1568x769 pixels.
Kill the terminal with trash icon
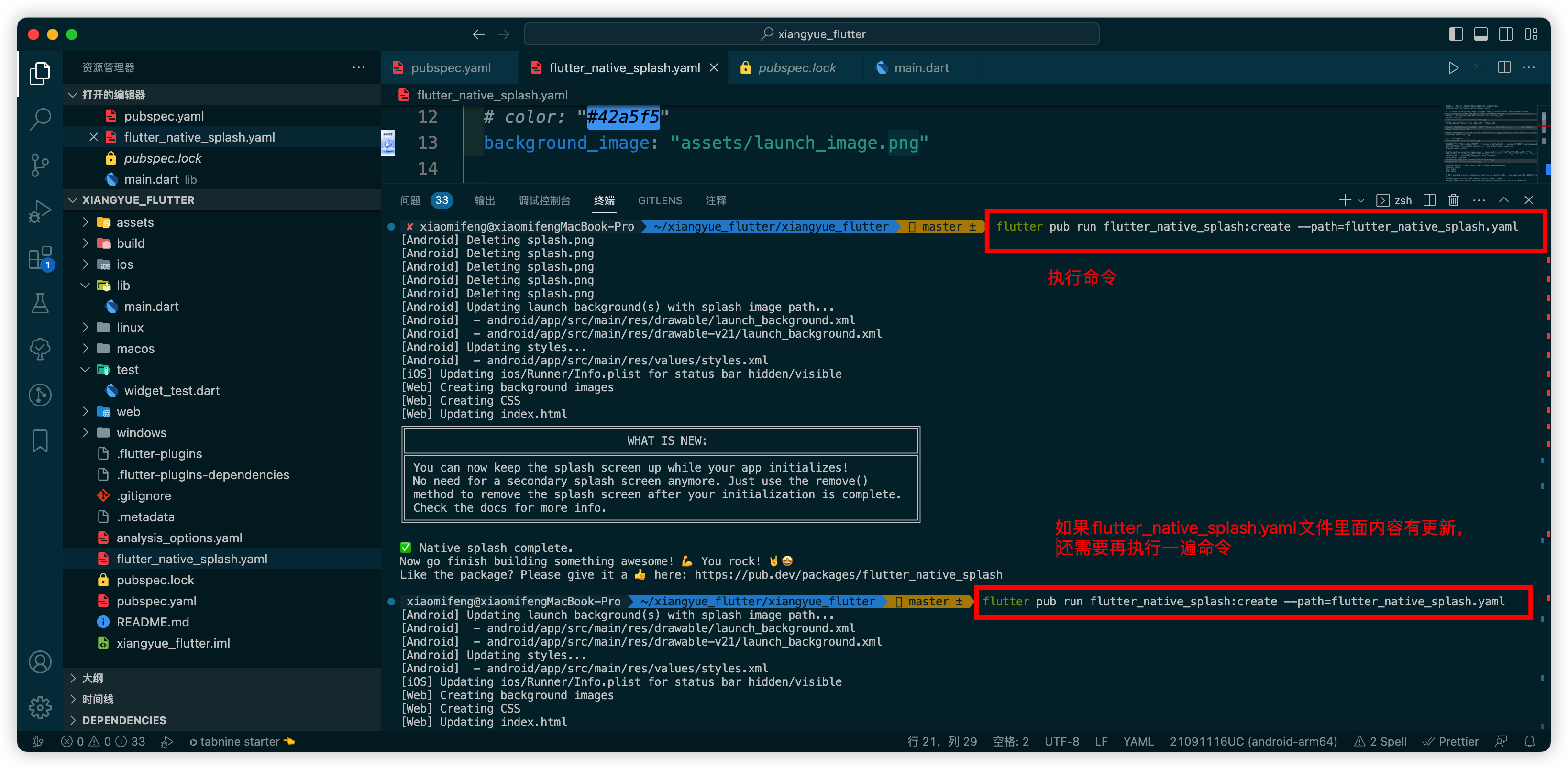[1454, 200]
